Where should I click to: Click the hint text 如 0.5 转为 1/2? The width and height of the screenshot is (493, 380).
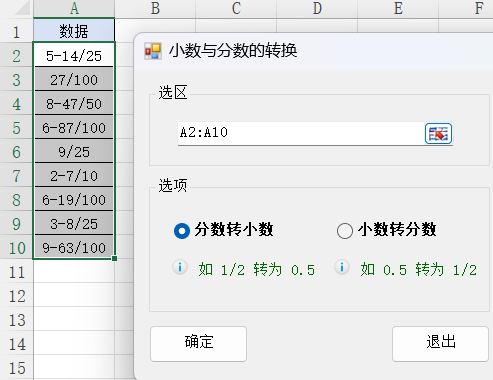pos(418,269)
